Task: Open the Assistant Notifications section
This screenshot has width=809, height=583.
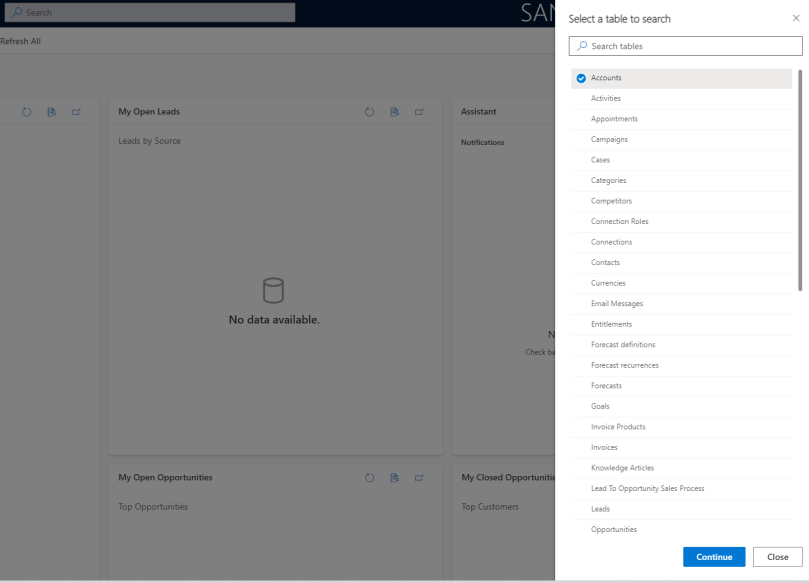Action: coord(483,142)
